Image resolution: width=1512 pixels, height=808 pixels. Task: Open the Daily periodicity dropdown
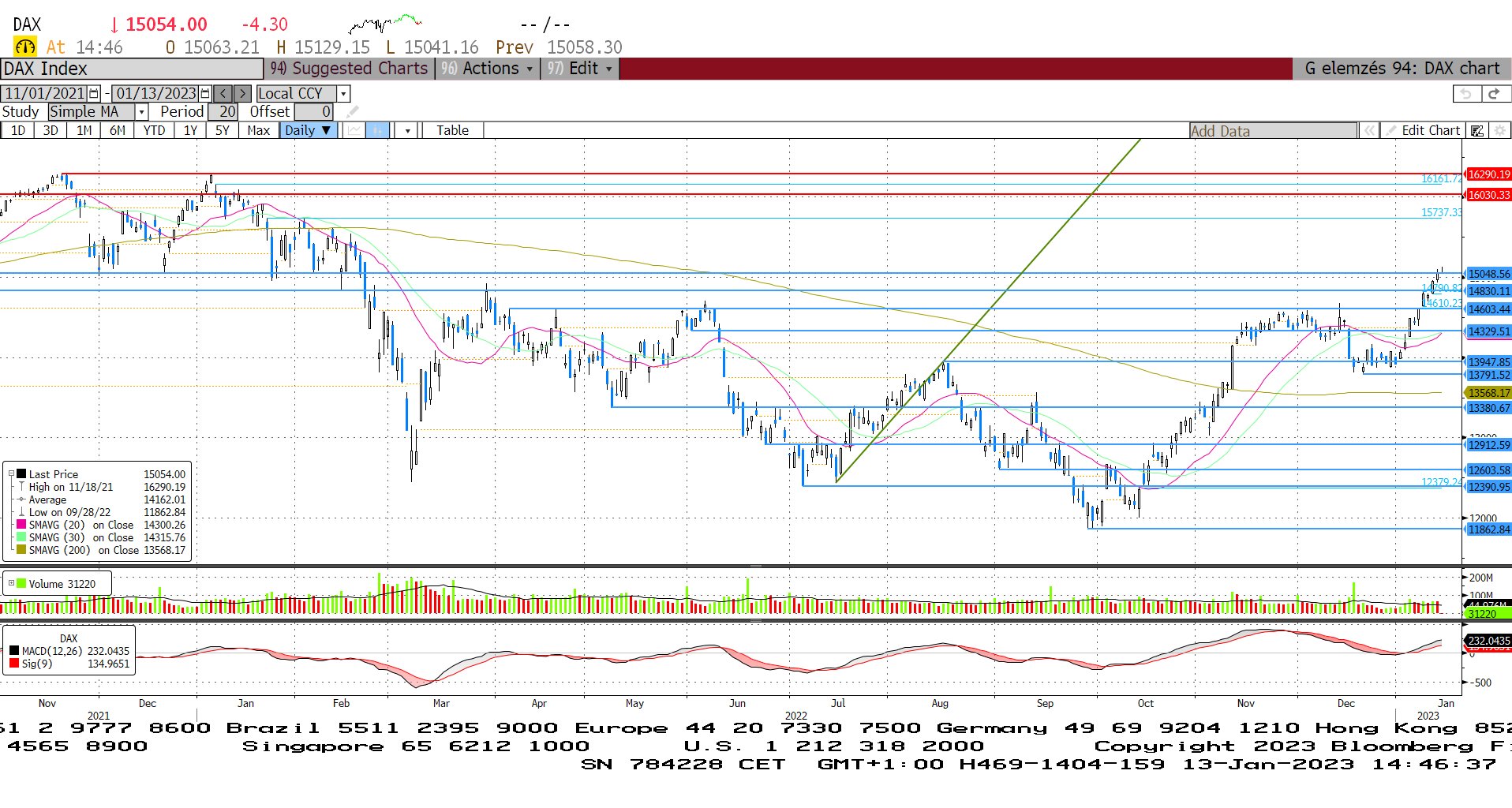(x=309, y=130)
